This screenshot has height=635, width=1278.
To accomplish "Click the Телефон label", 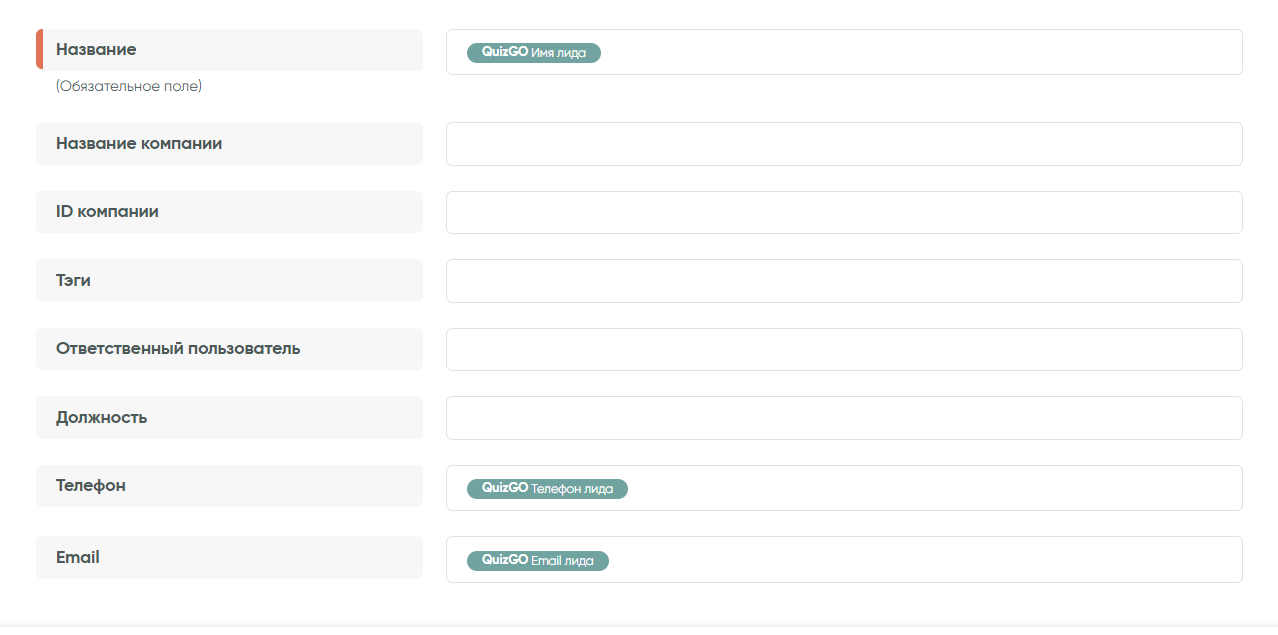I will [91, 486].
